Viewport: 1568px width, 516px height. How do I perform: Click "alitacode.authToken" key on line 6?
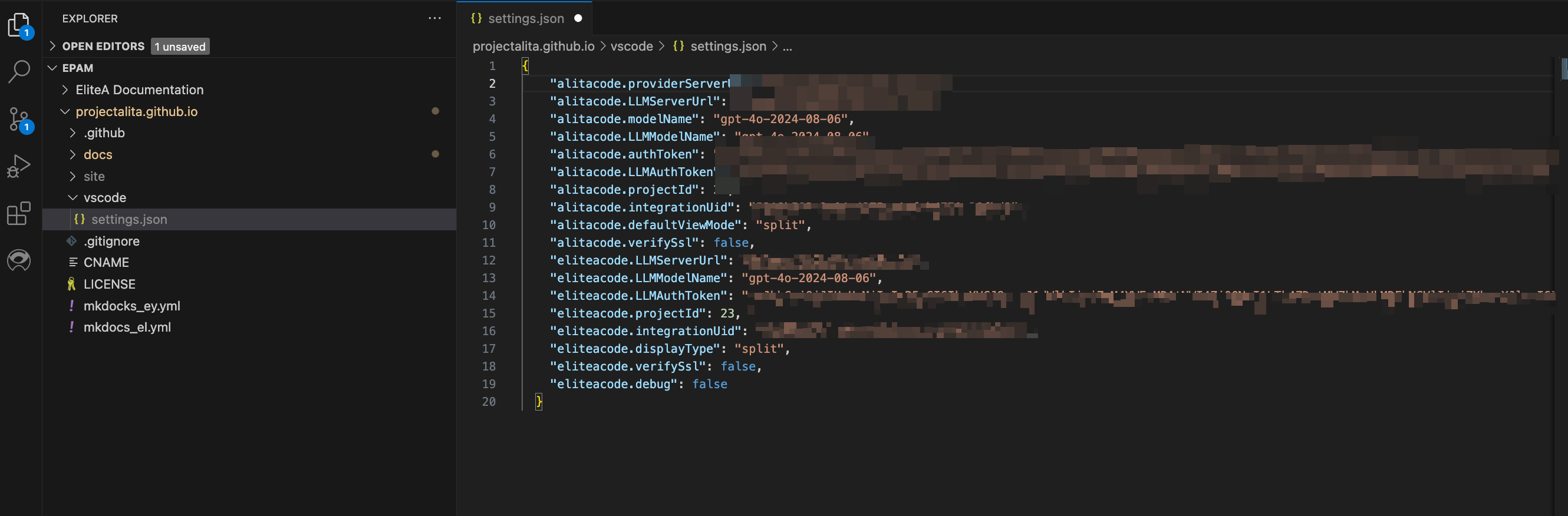624,154
